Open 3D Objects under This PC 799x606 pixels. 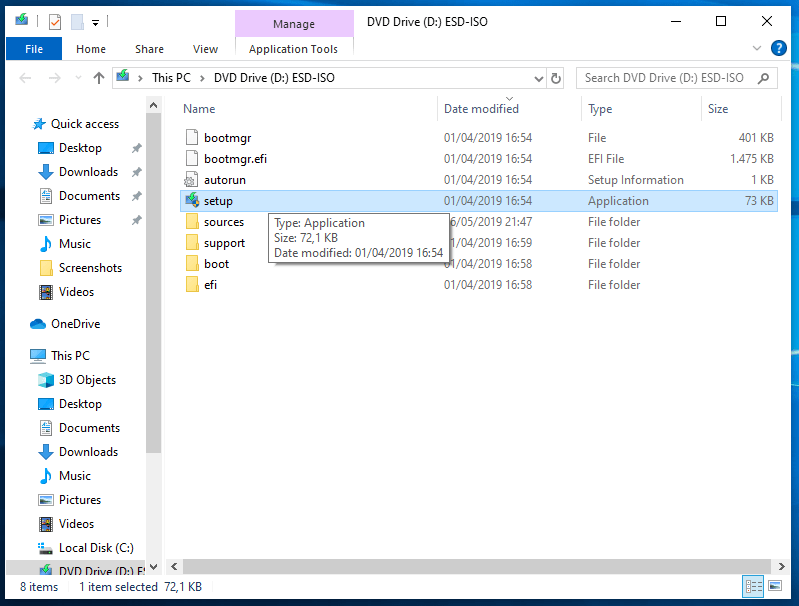pos(87,380)
